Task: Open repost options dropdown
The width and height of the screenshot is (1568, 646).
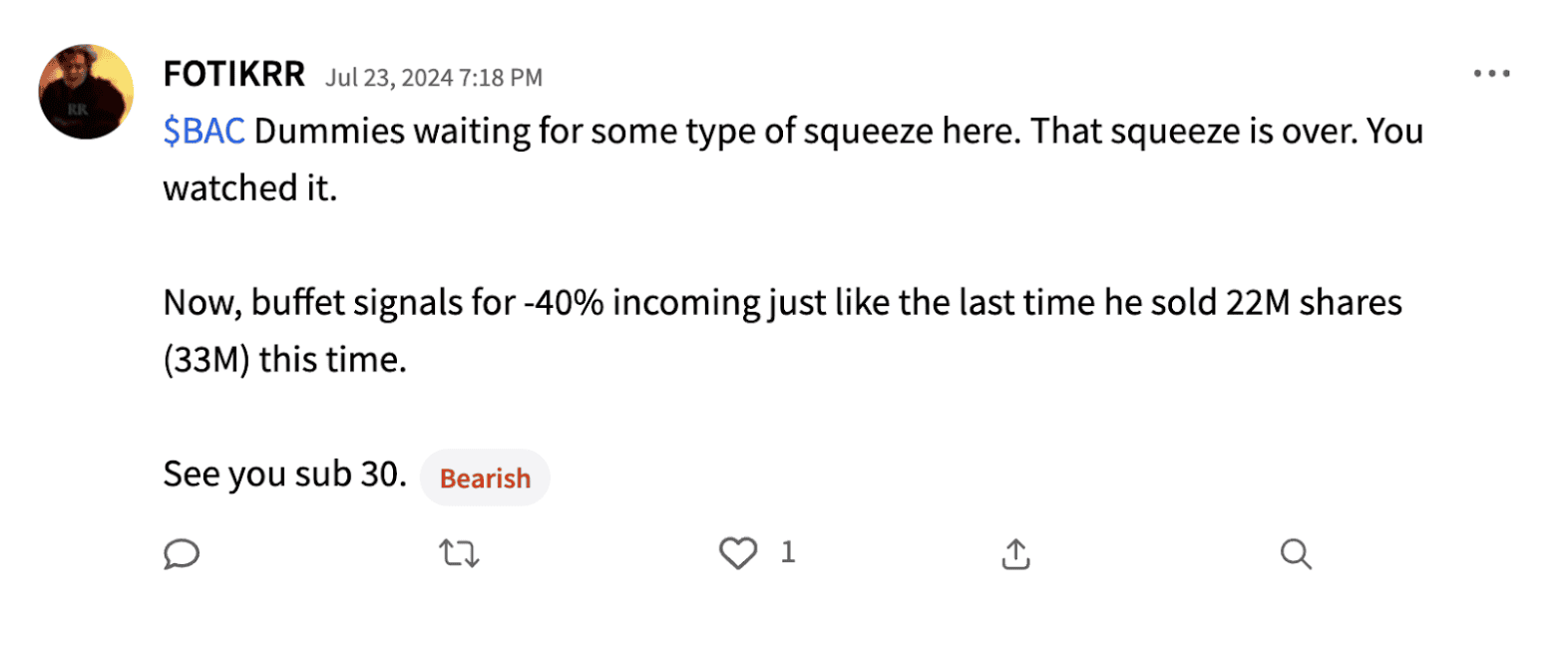Action: point(459,553)
